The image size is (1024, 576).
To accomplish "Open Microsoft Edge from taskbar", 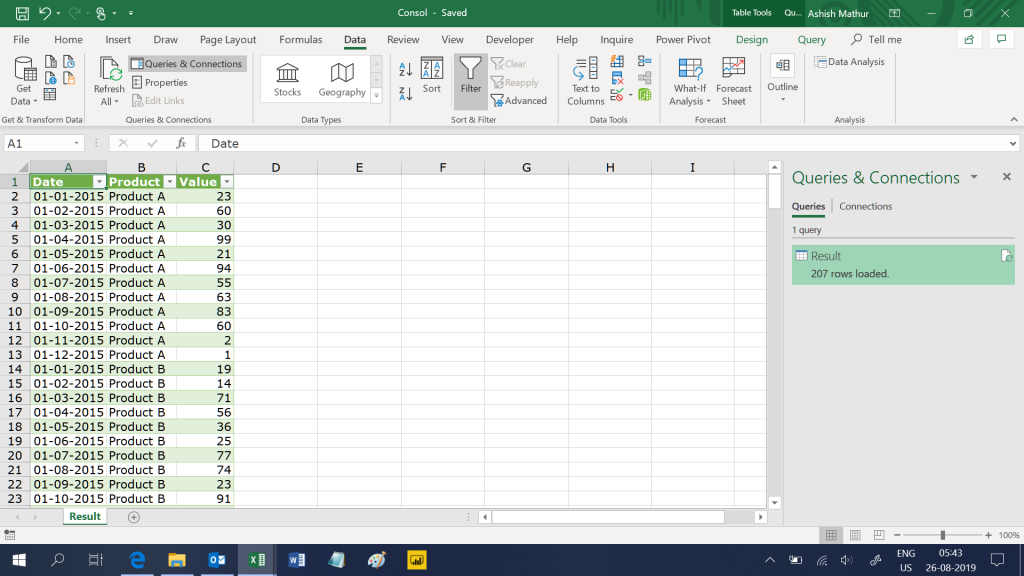I will [137, 560].
